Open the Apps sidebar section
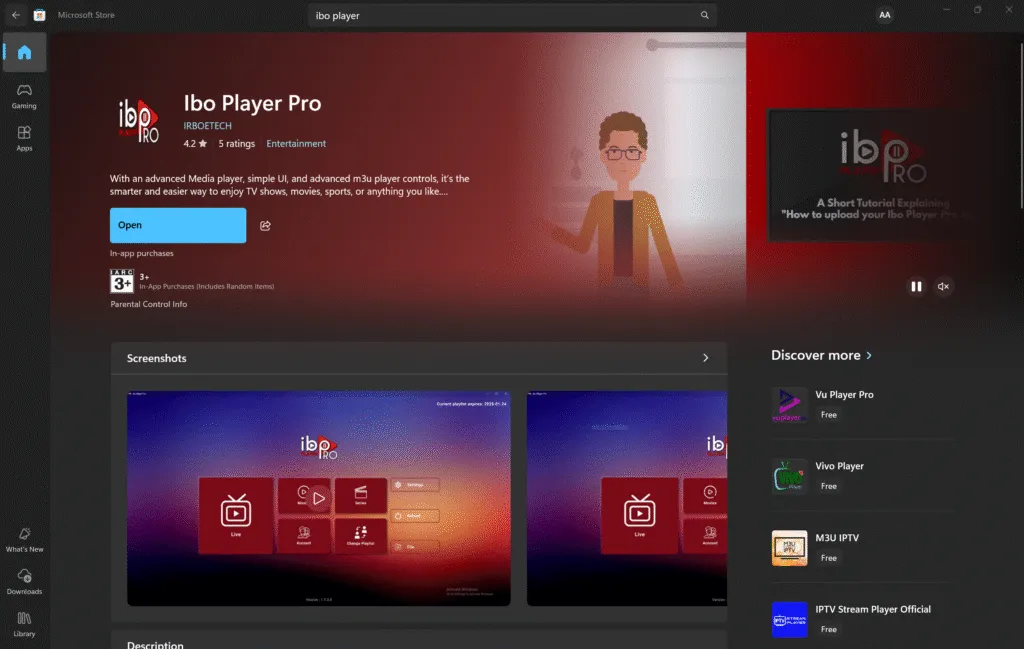Viewport: 1024px width, 649px height. click(x=24, y=138)
